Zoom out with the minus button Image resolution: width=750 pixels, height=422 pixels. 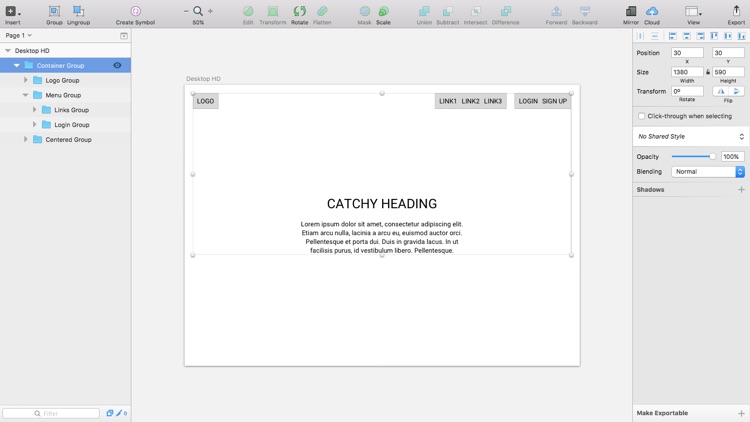[x=186, y=11]
